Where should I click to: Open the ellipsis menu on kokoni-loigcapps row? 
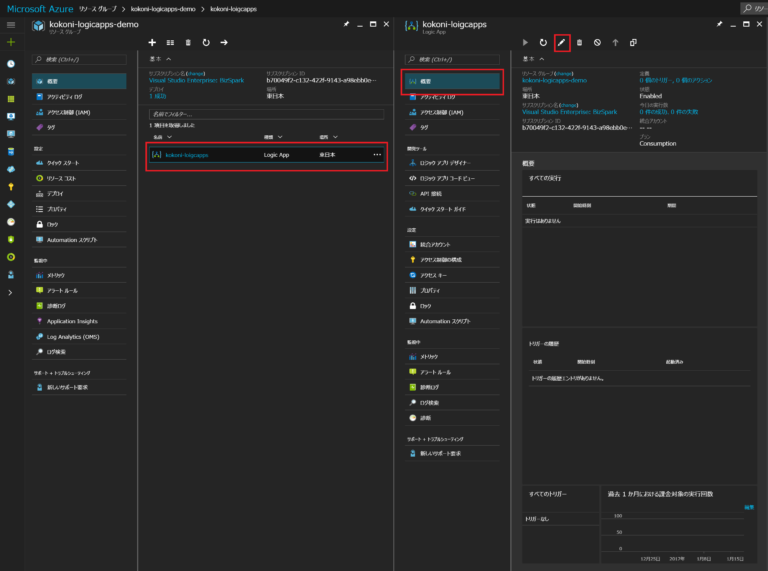(x=377, y=155)
